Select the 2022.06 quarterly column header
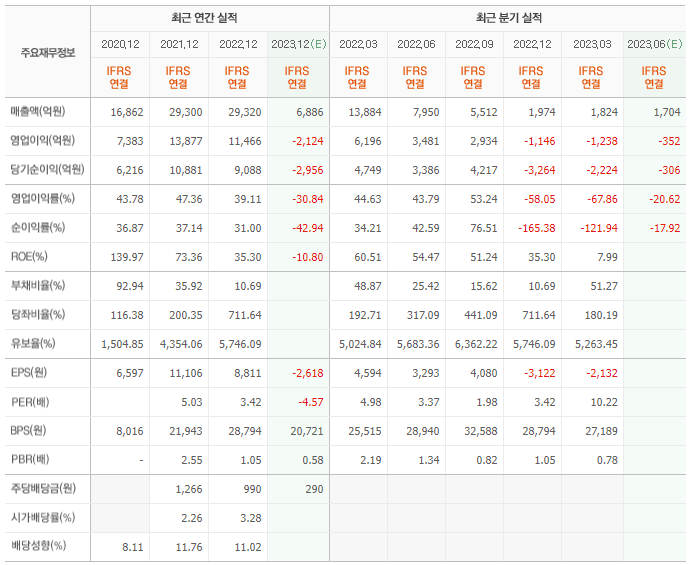 point(416,44)
